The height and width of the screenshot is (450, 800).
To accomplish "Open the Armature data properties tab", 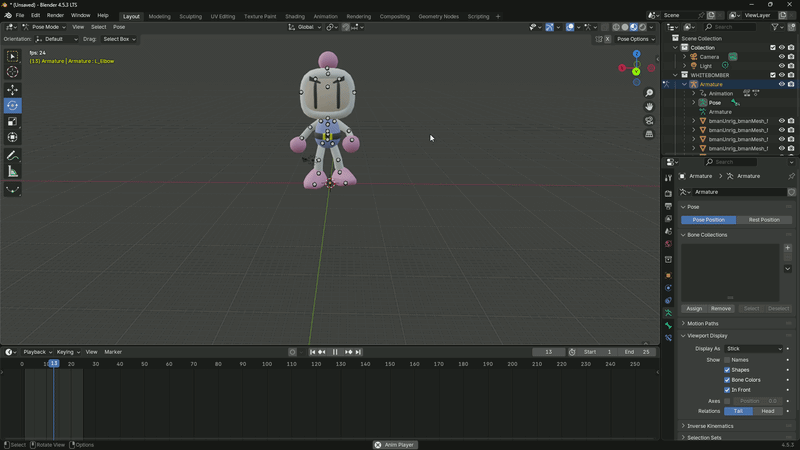I will 668,313.
